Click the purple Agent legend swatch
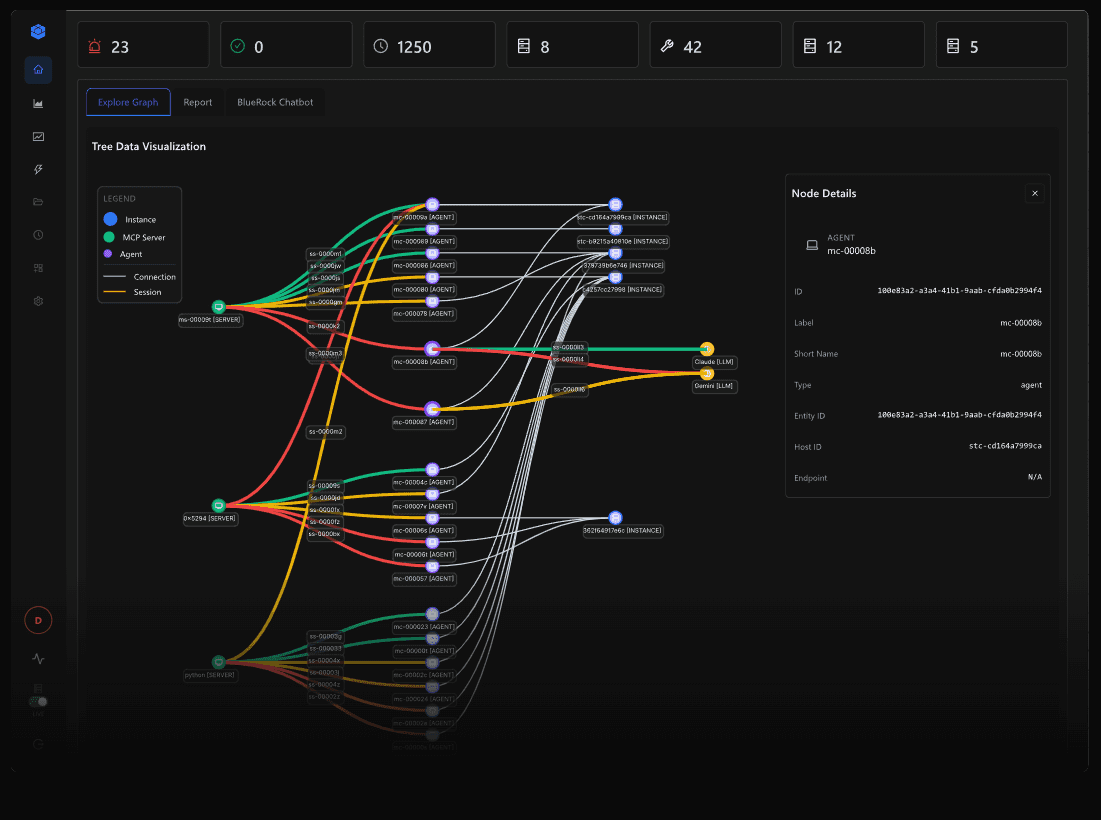The width and height of the screenshot is (1101, 820). (x=108, y=253)
